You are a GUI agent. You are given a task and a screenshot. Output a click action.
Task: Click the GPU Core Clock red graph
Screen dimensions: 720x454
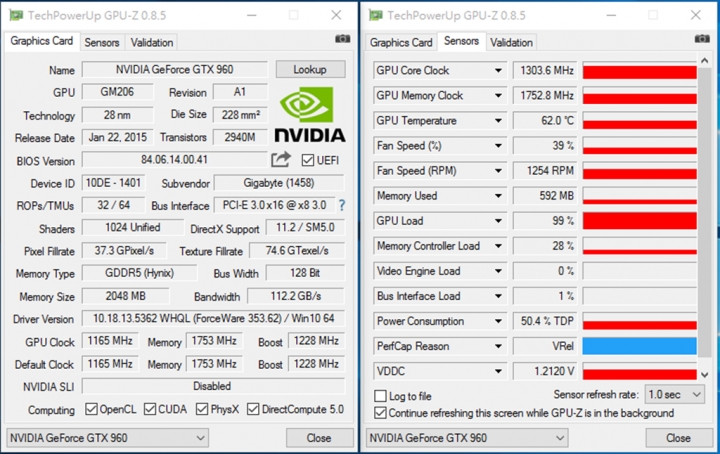(x=640, y=71)
